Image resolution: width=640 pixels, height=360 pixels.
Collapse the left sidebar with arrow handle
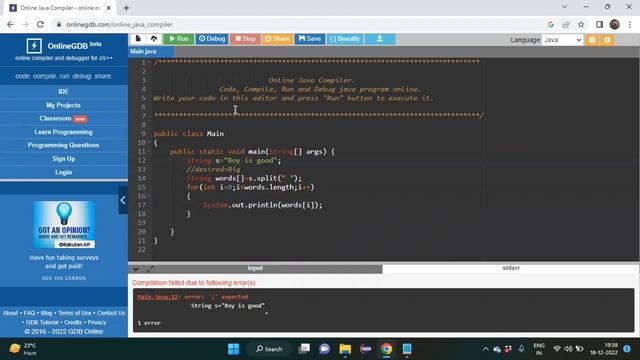[123, 200]
